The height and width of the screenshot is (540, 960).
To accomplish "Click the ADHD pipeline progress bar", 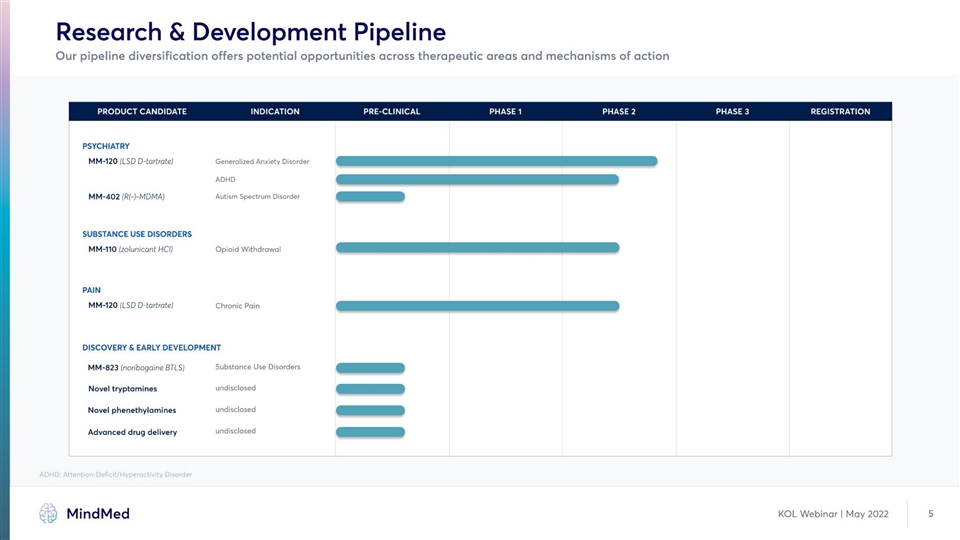I will click(x=477, y=179).
